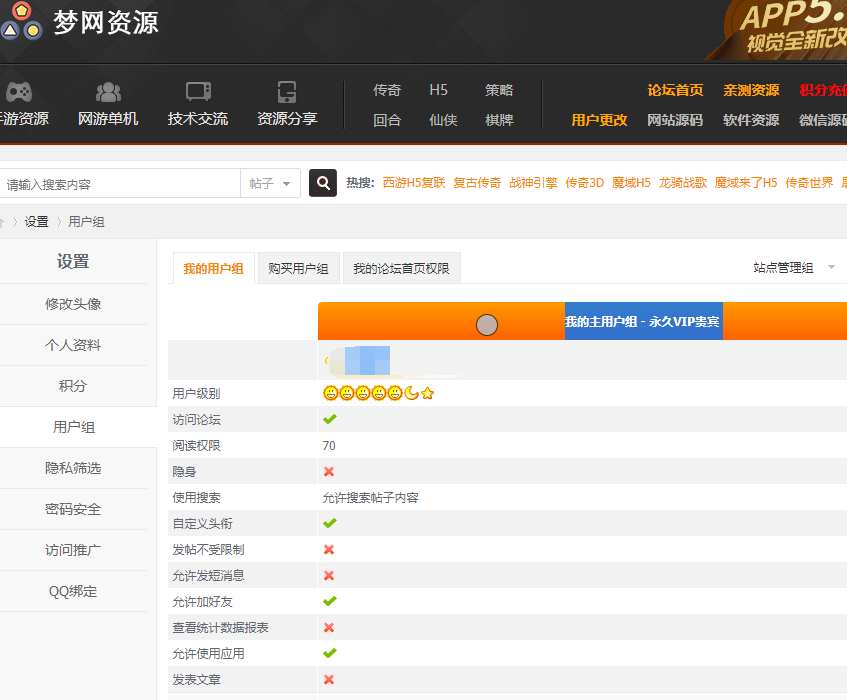The image size is (847, 700).
Task: Switch to 我的用户组 tab
Action: [213, 268]
